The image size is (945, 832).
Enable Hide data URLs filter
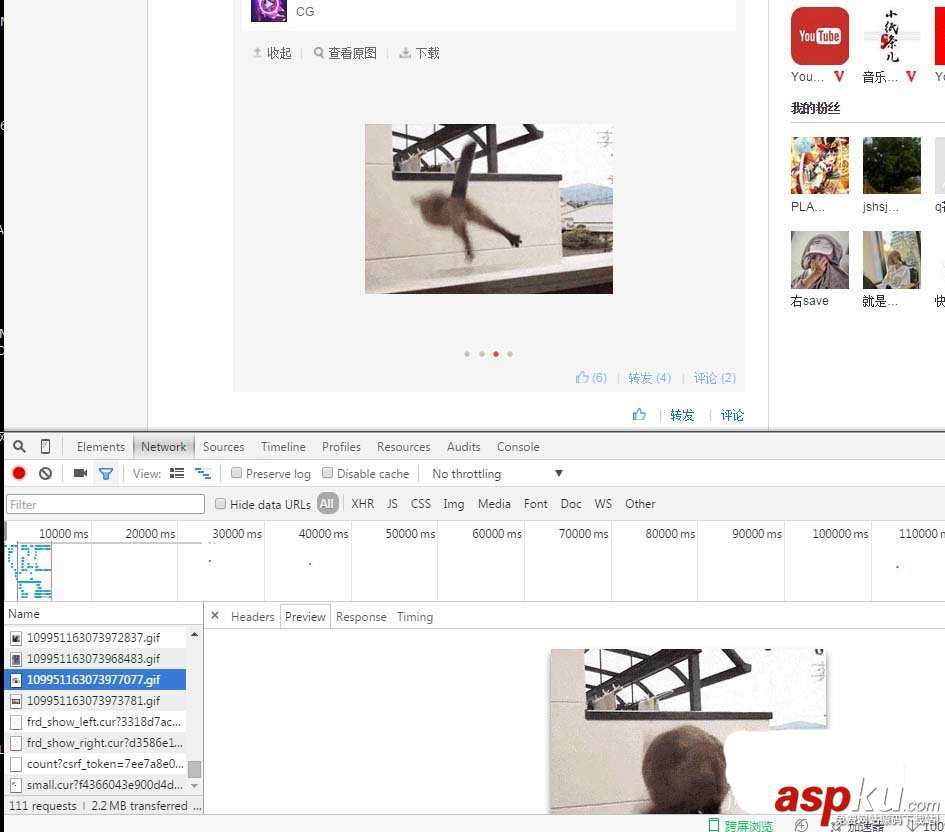(x=220, y=504)
